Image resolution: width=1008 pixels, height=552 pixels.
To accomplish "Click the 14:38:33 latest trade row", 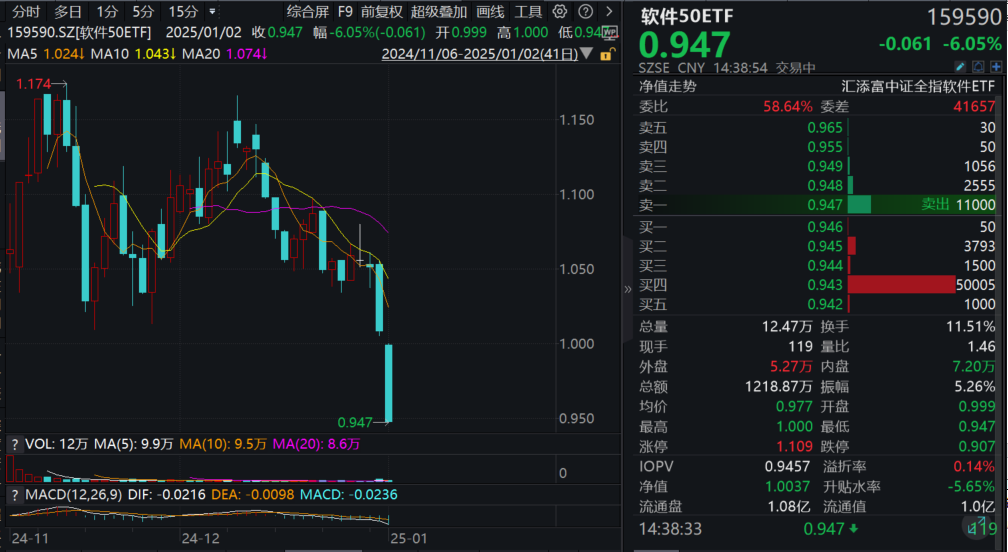I will (817, 529).
